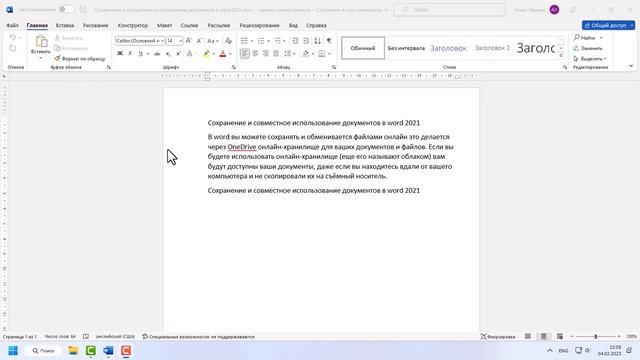Click the Cut (Вырезать) scissors button

pos(69,38)
